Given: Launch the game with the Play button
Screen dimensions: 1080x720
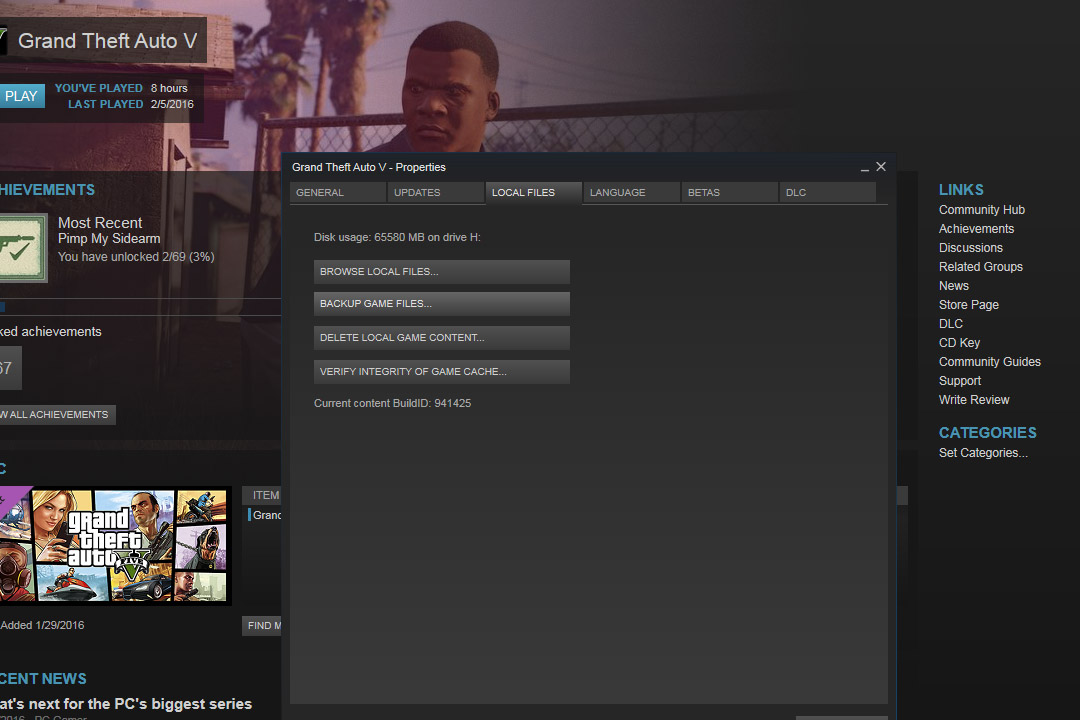Looking at the screenshot, I should [x=21, y=96].
